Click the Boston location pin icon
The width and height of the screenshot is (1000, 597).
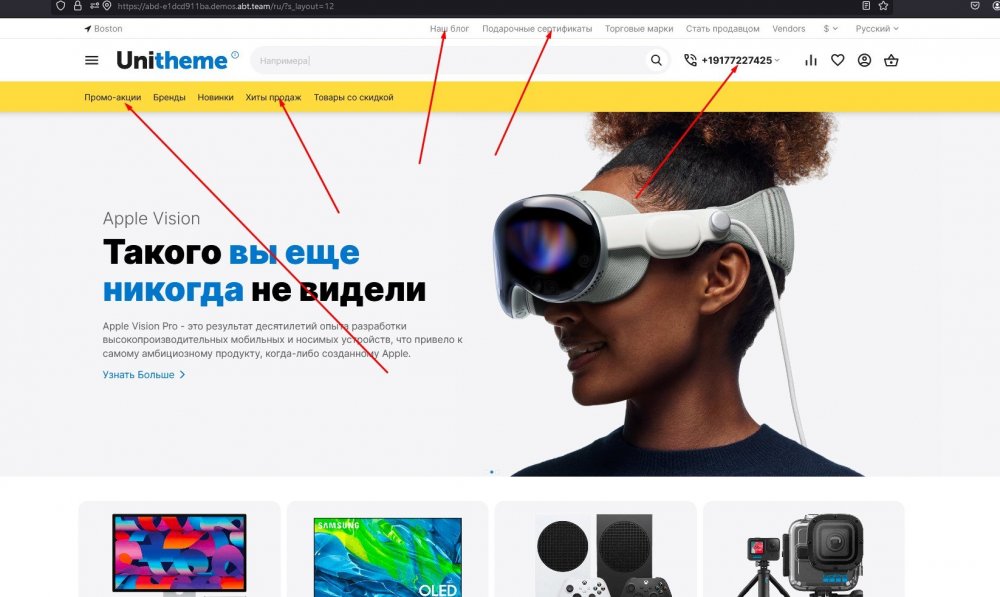pyautogui.click(x=87, y=28)
